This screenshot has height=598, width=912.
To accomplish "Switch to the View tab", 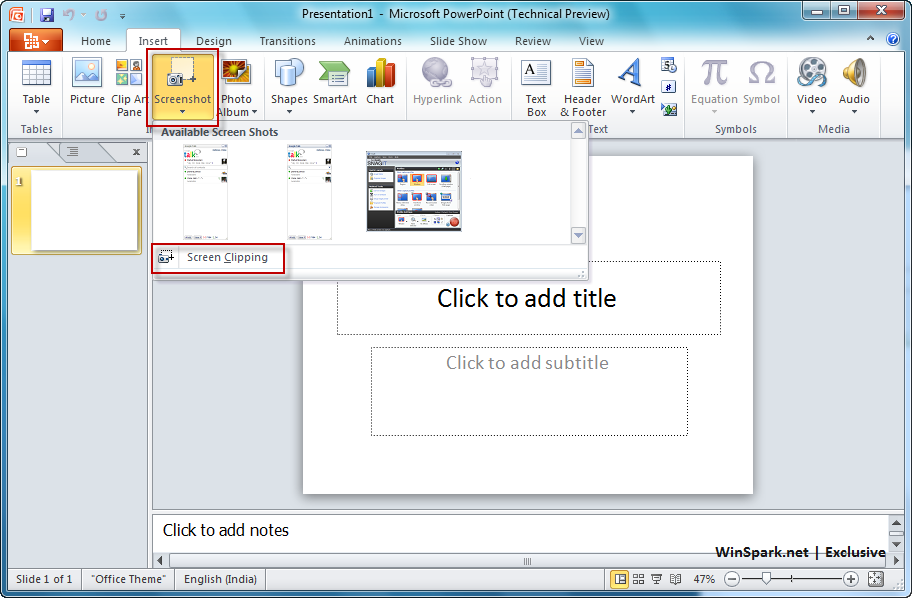I will [x=591, y=41].
